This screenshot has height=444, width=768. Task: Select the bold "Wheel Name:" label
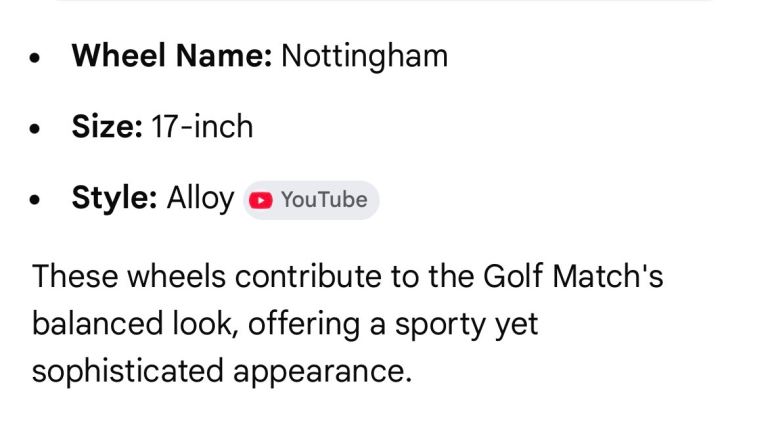(x=171, y=56)
